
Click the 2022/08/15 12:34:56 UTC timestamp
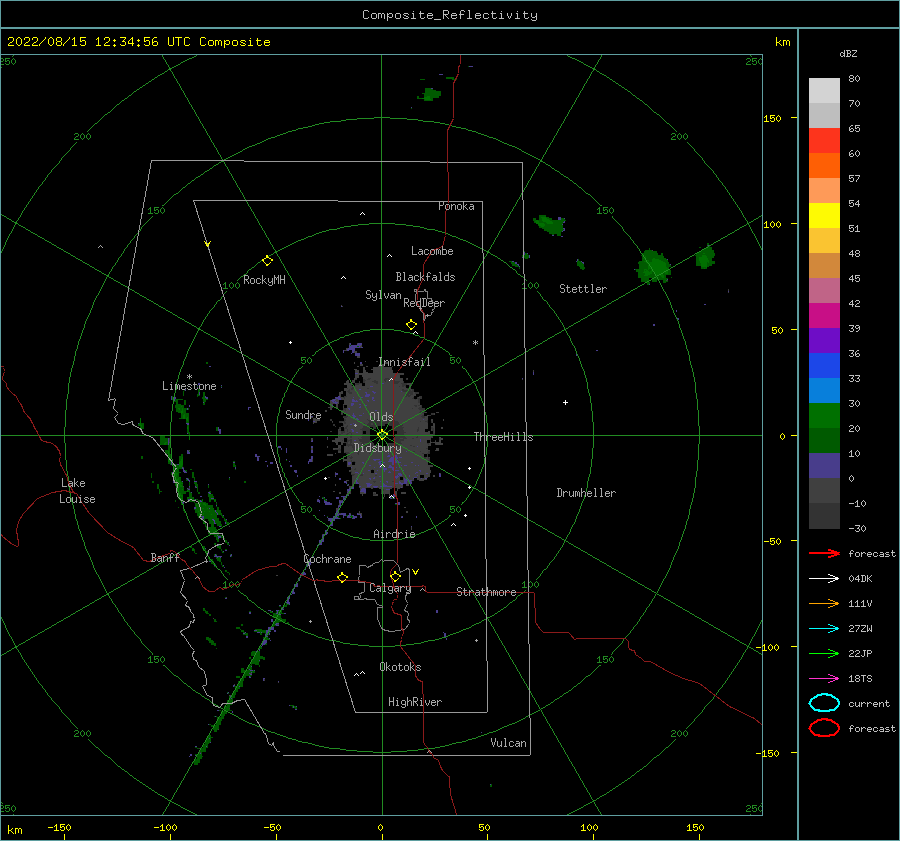(x=98, y=42)
